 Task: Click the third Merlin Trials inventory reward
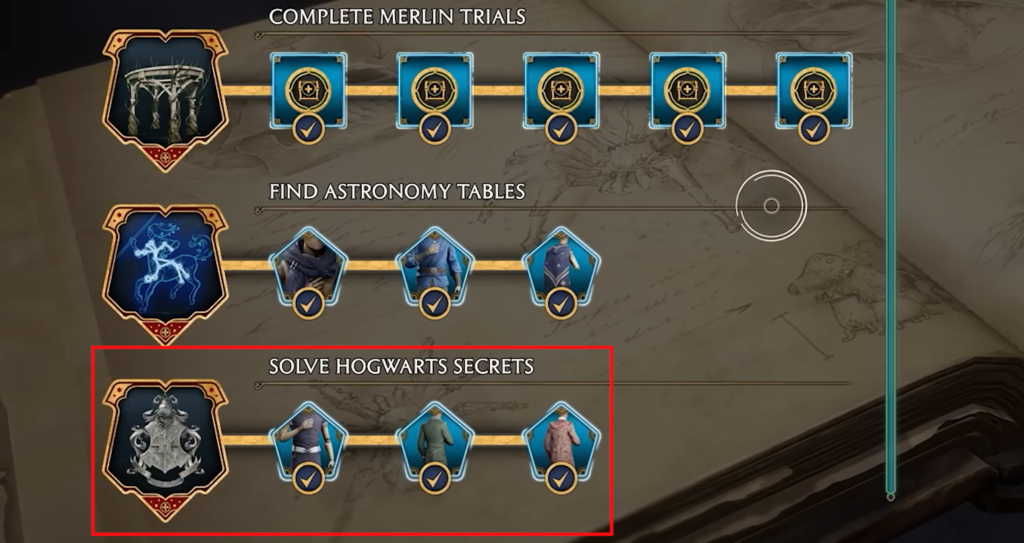(561, 90)
